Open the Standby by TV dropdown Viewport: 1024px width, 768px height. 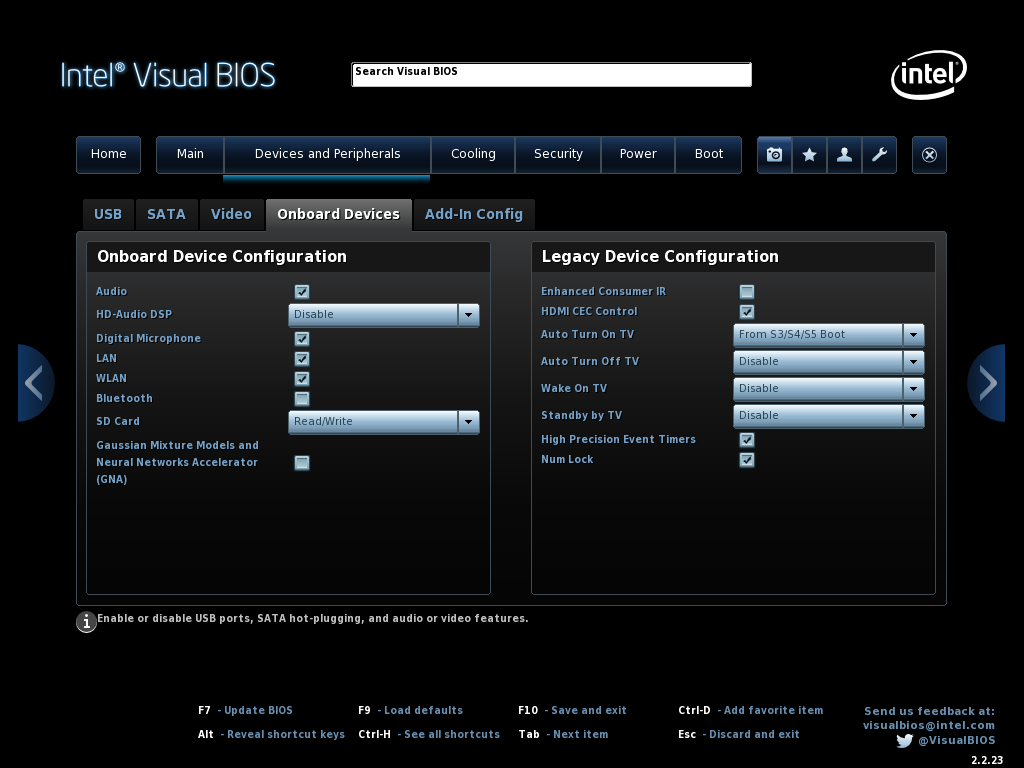point(829,415)
